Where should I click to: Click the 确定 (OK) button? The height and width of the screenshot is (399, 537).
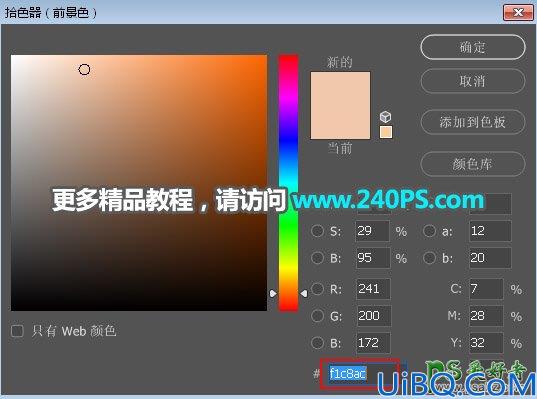click(x=473, y=47)
